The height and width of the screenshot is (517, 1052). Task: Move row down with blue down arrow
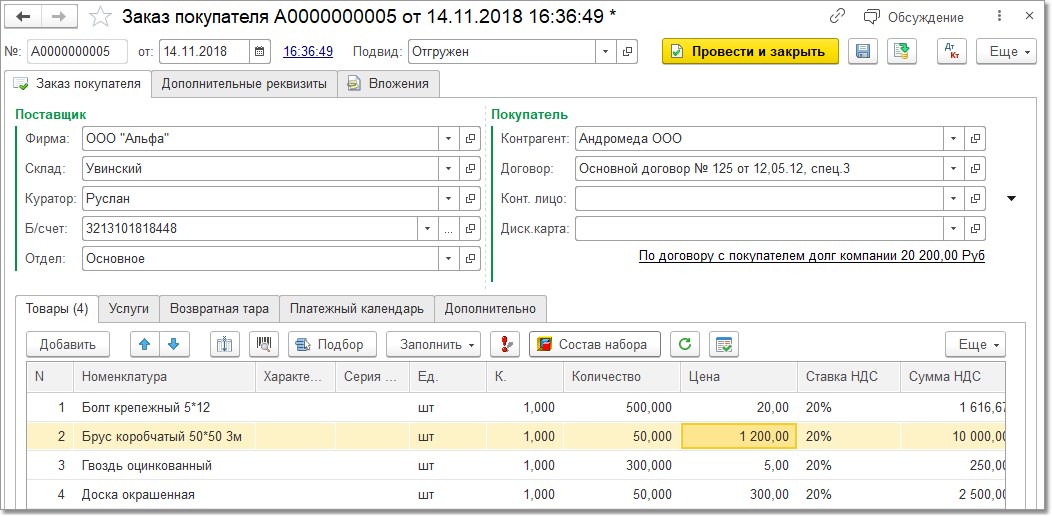pos(174,345)
